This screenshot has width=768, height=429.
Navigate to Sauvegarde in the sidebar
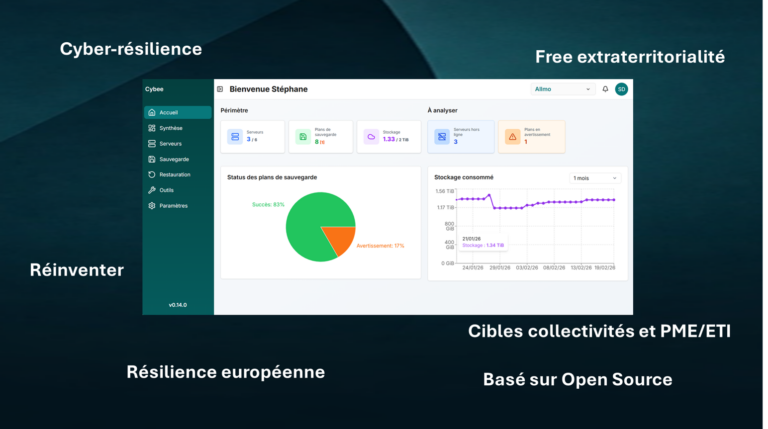(173, 159)
